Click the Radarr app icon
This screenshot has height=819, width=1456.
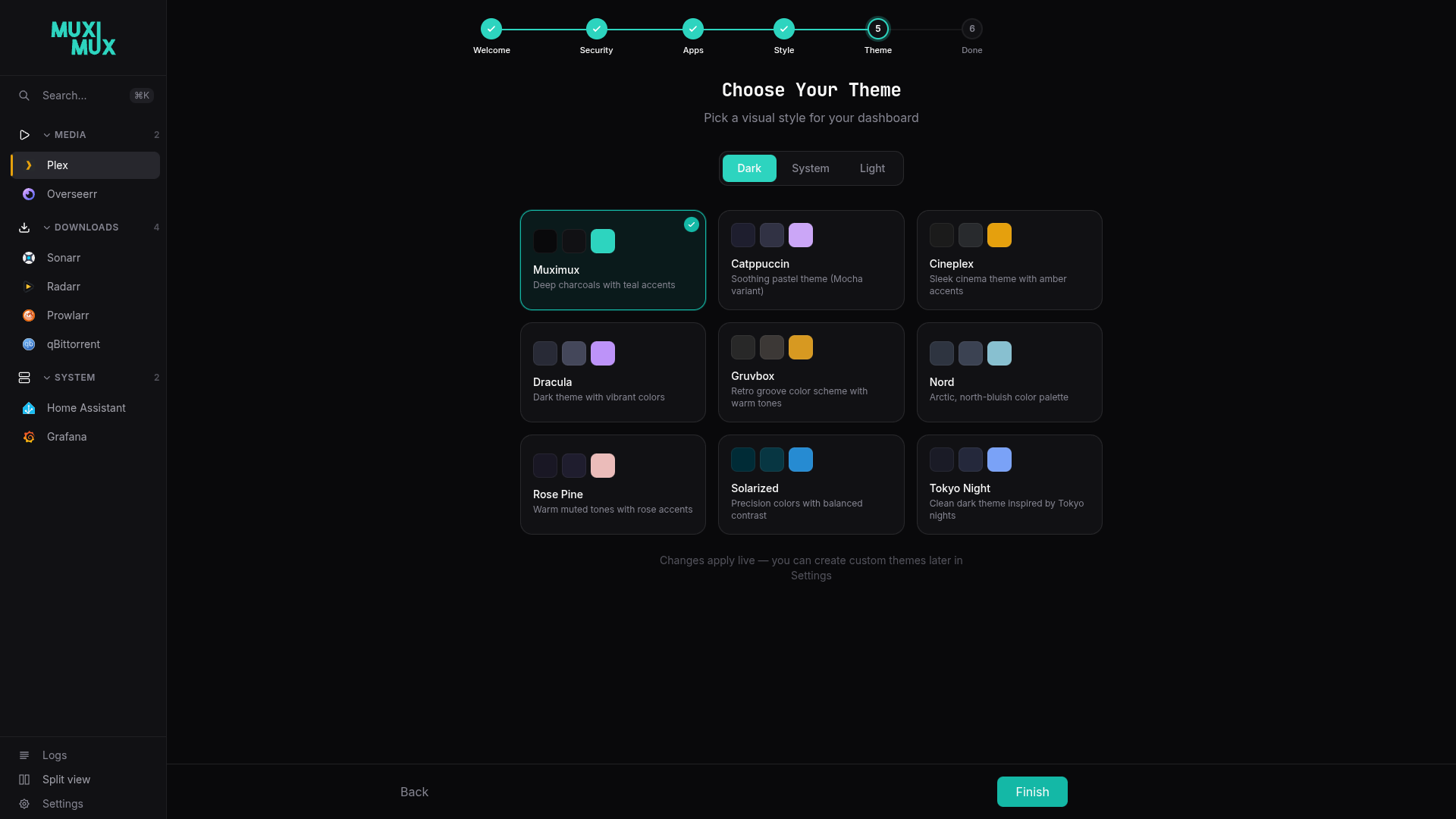[29, 287]
